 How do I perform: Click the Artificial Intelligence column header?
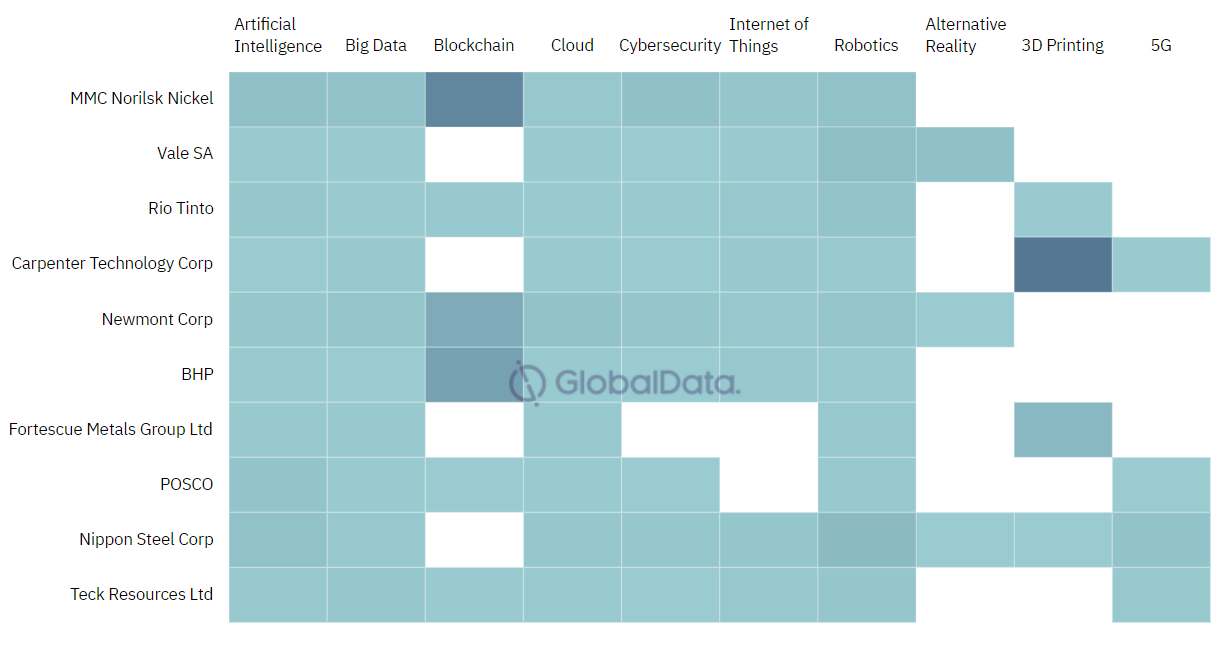pos(278,35)
